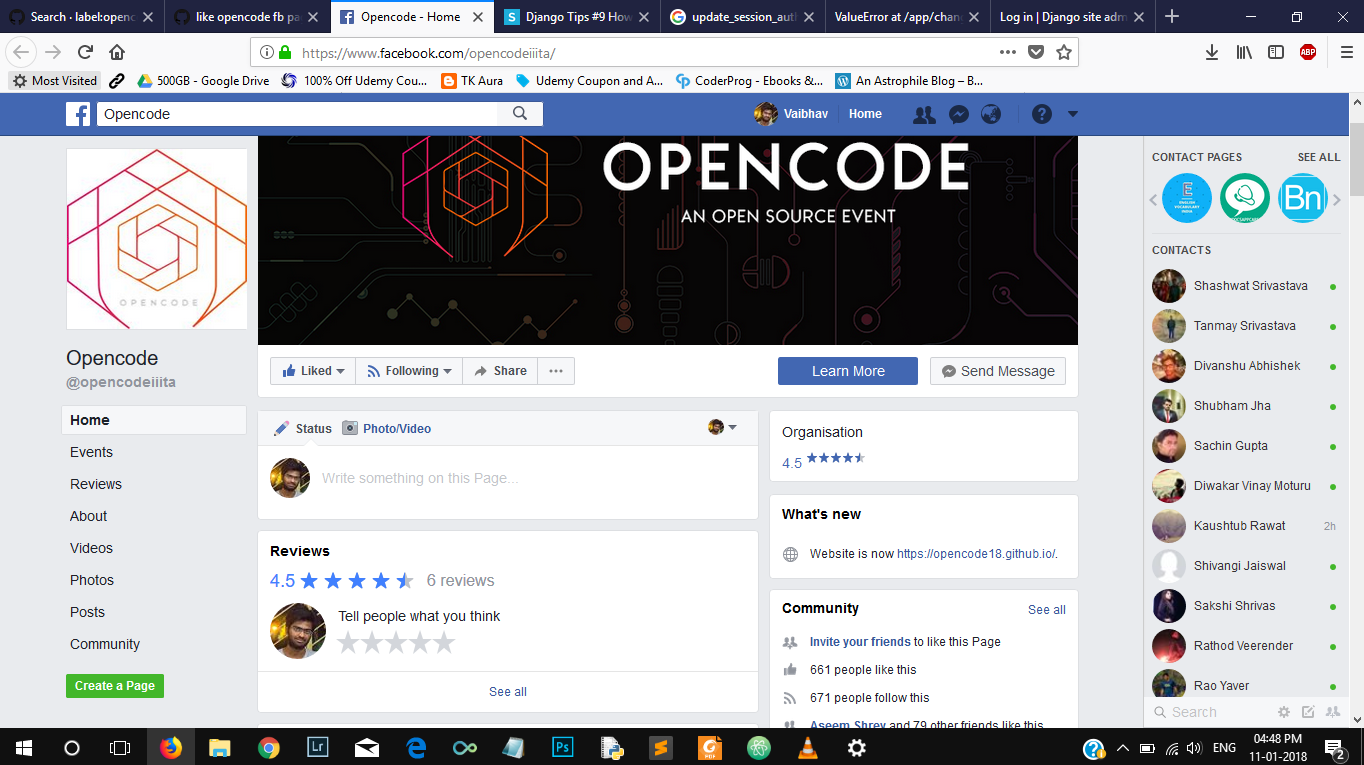Switch to the Django Tips browser tab
Image resolution: width=1364 pixels, height=765 pixels.
point(561,16)
